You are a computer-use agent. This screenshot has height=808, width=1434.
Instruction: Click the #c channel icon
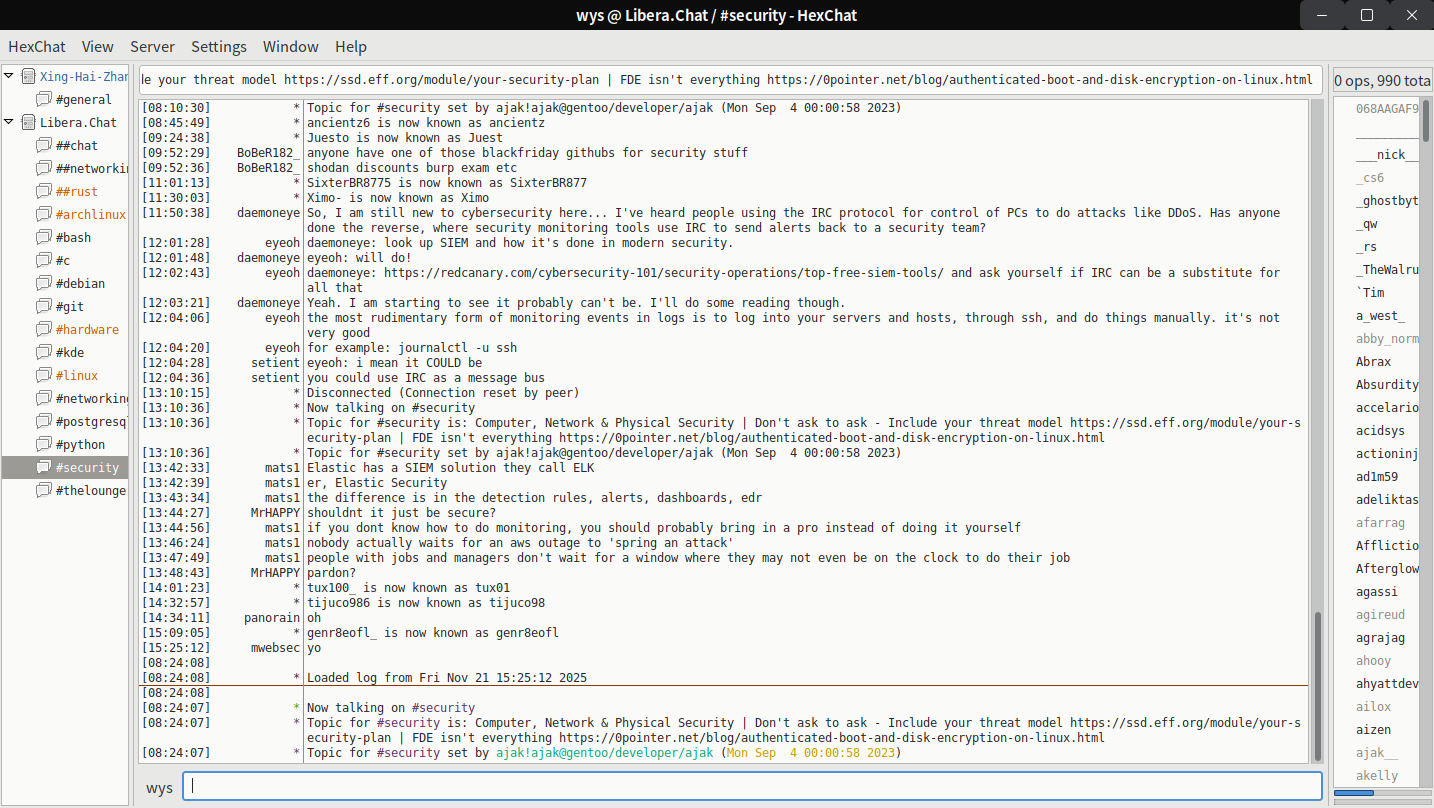(x=43, y=260)
